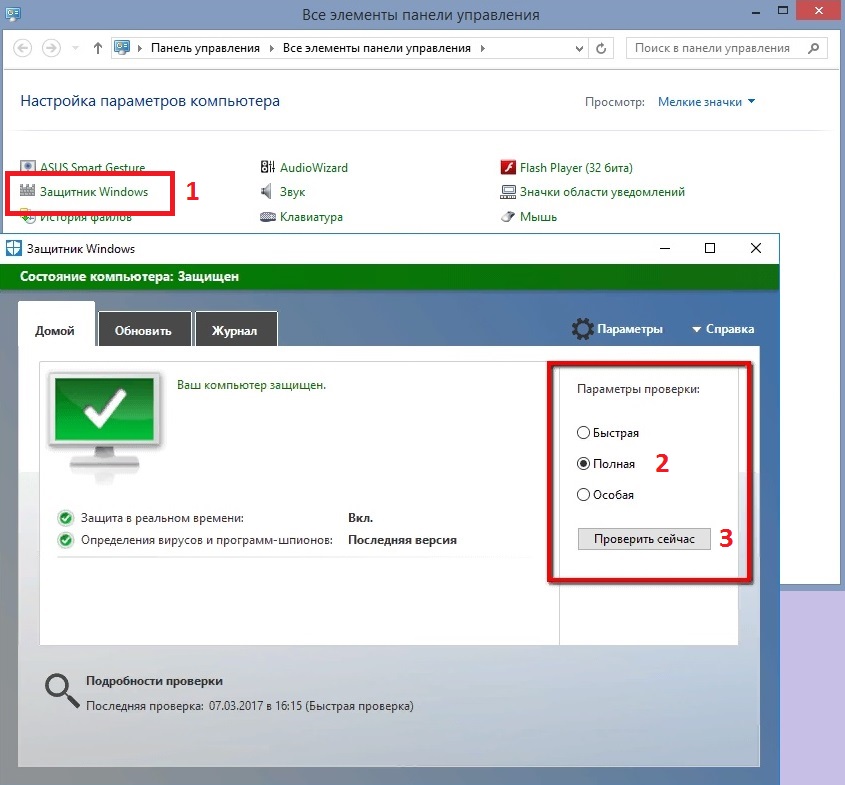The height and width of the screenshot is (785, 845).
Task: Click the speaker icon for Звук
Action: 267,191
